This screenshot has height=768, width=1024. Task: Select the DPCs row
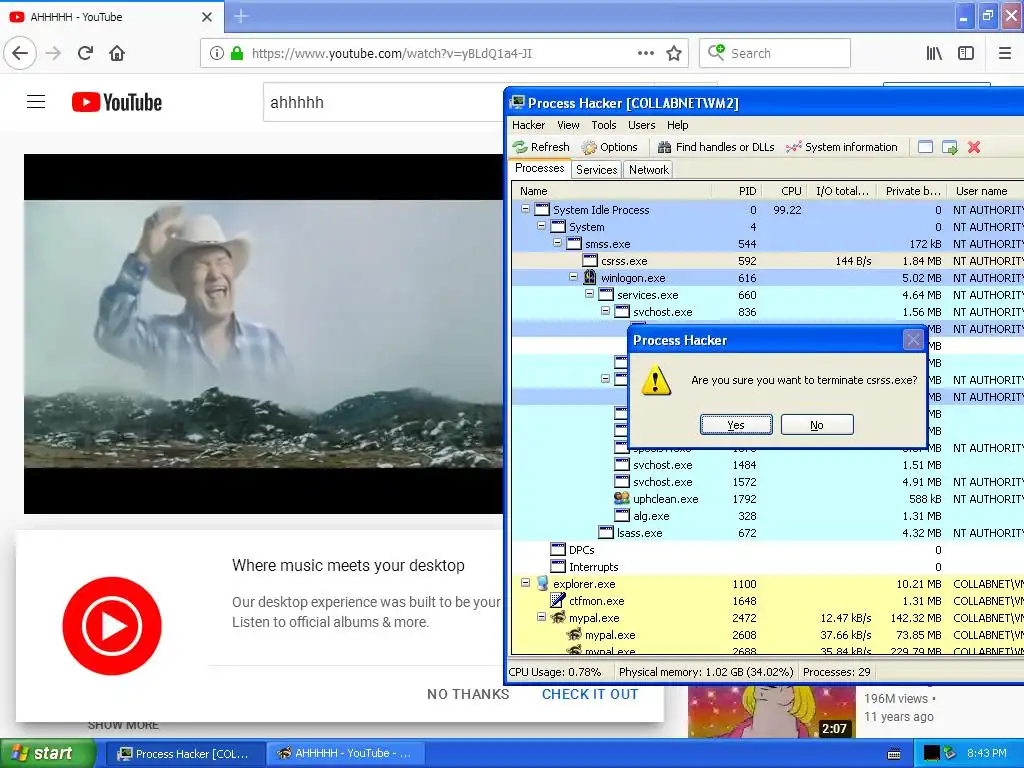pos(767,550)
